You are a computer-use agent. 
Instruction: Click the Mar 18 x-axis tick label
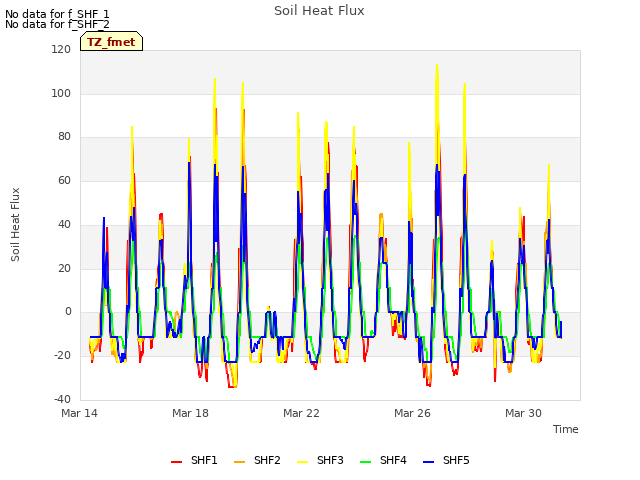tap(190, 413)
